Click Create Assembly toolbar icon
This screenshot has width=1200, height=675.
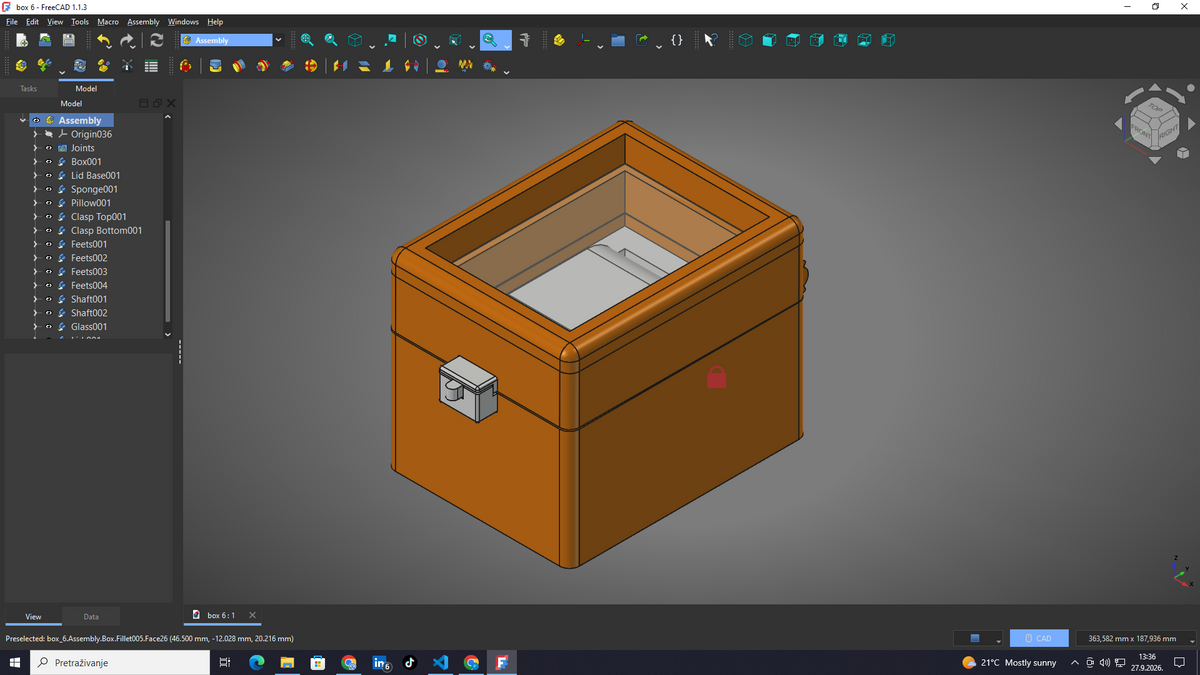coord(21,66)
